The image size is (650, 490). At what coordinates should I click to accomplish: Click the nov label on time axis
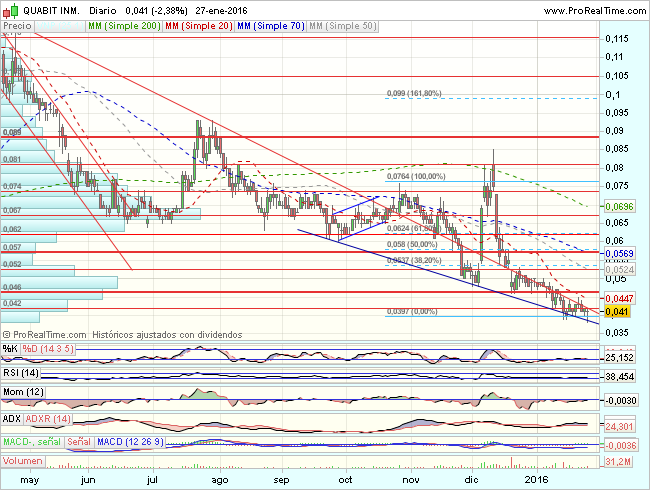click(x=411, y=480)
